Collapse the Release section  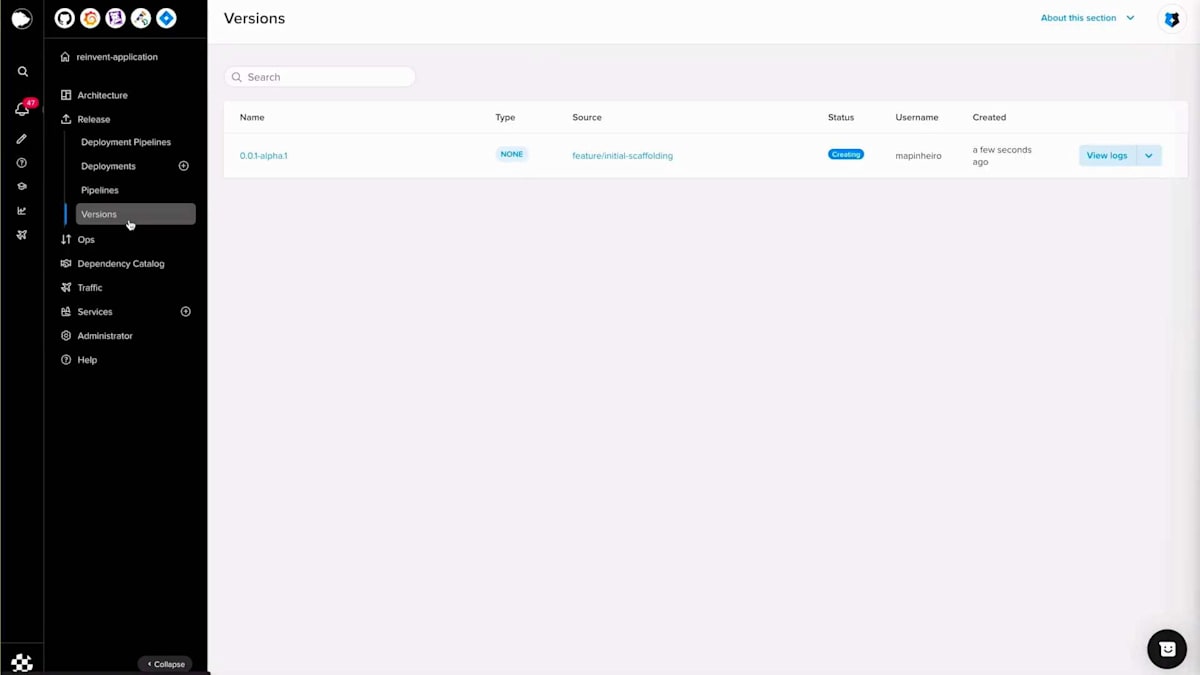click(85, 119)
